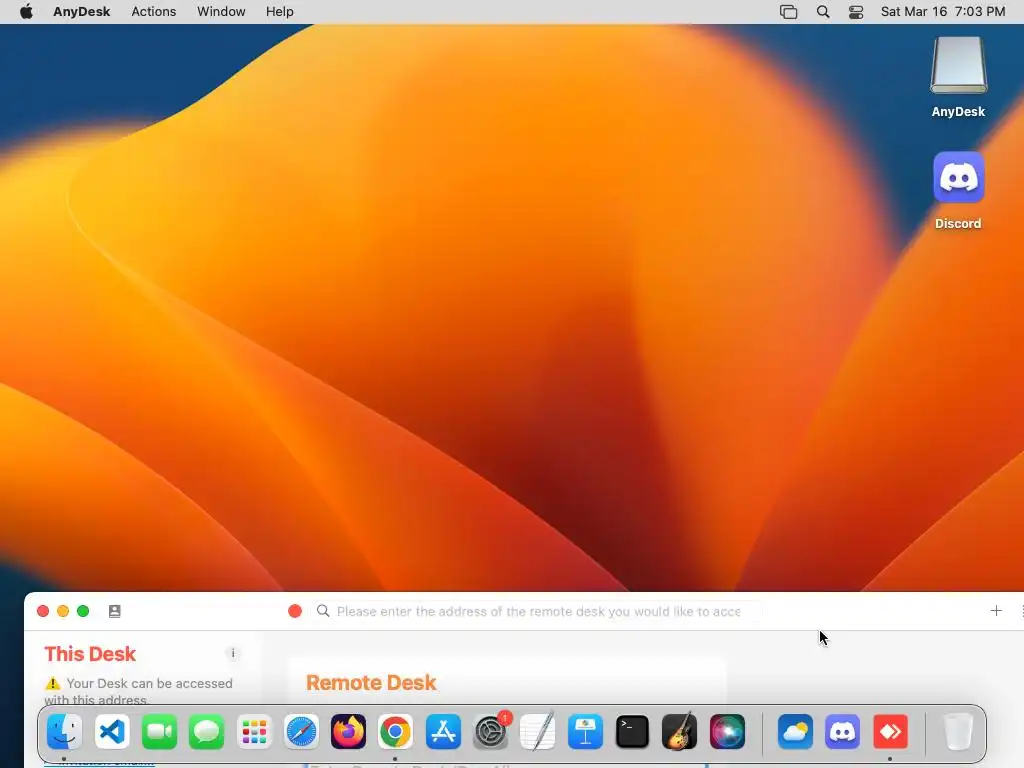Open Safari from the Dock
This screenshot has height=768, width=1024.
[301, 731]
